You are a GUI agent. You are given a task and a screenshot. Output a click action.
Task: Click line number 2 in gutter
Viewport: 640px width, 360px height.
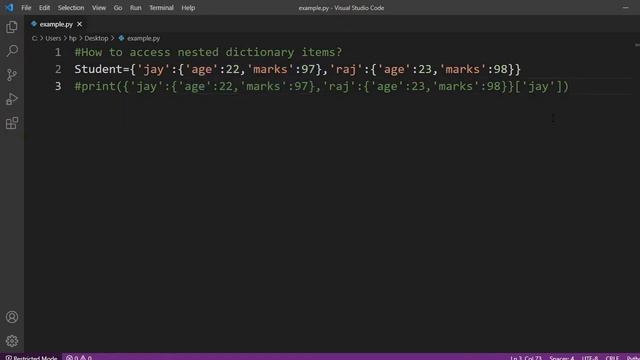pyautogui.click(x=58, y=69)
